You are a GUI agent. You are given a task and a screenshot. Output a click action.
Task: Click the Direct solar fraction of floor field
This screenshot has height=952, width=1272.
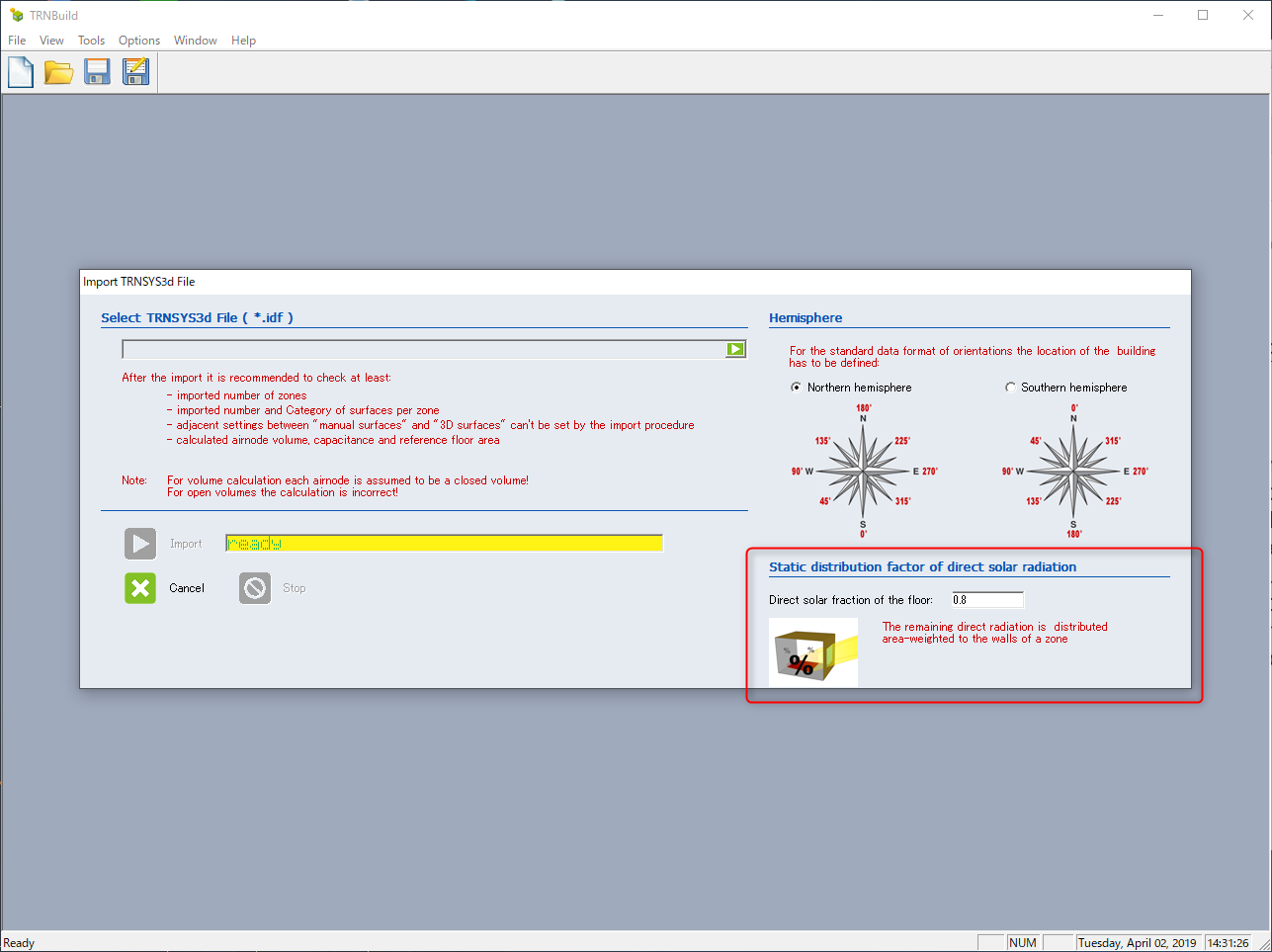coord(987,600)
